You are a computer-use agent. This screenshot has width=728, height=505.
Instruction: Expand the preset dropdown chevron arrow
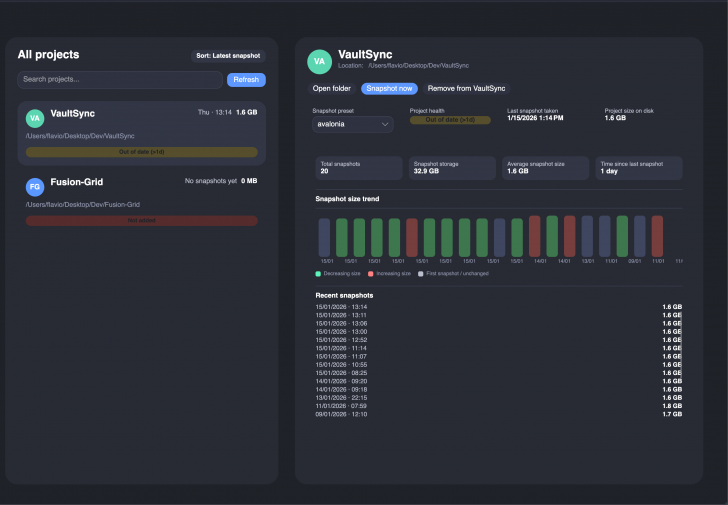385,125
